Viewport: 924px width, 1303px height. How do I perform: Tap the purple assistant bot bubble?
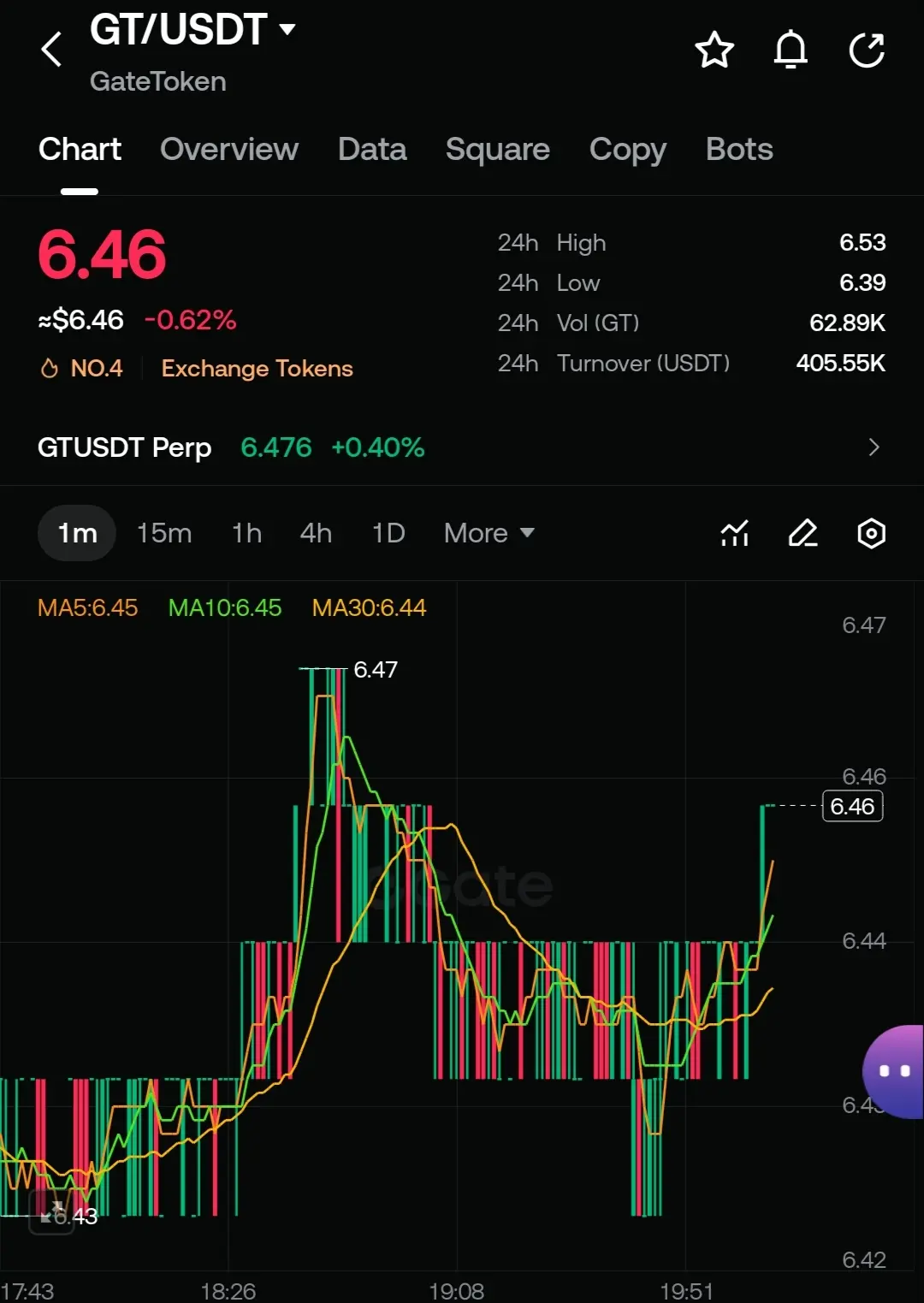pos(894,1071)
